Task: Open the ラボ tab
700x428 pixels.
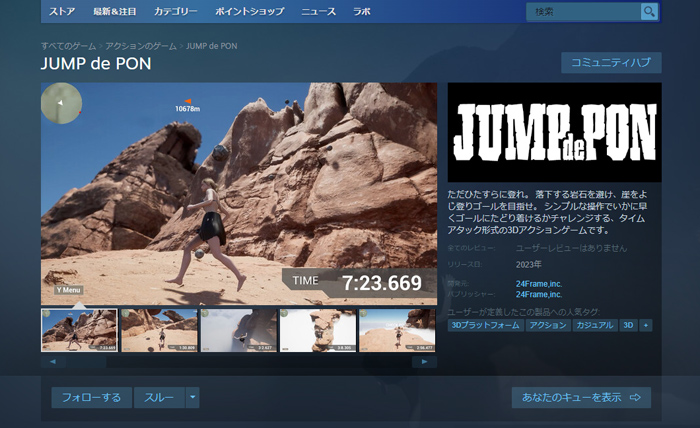Action: (362, 12)
